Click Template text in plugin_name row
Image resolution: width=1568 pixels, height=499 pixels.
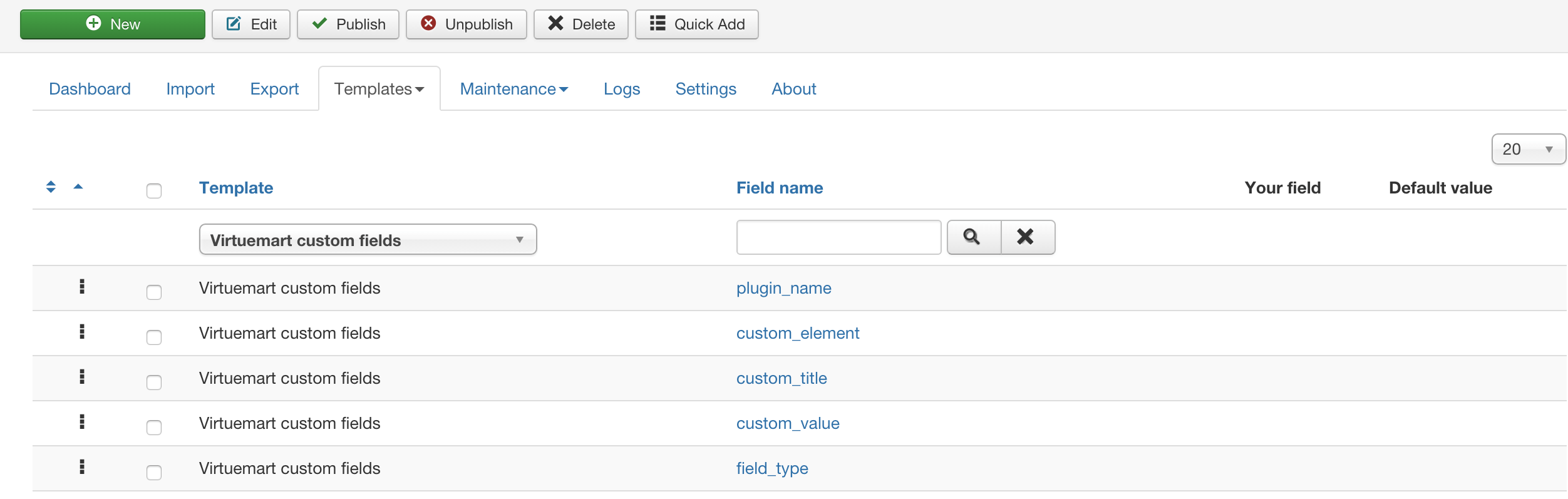pos(290,288)
